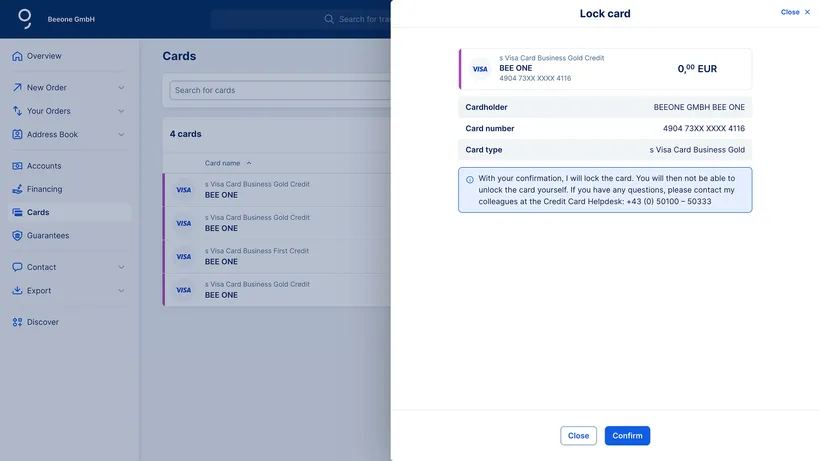Click the Cards icon in sidebar
The width and height of the screenshot is (820, 461).
(x=17, y=212)
